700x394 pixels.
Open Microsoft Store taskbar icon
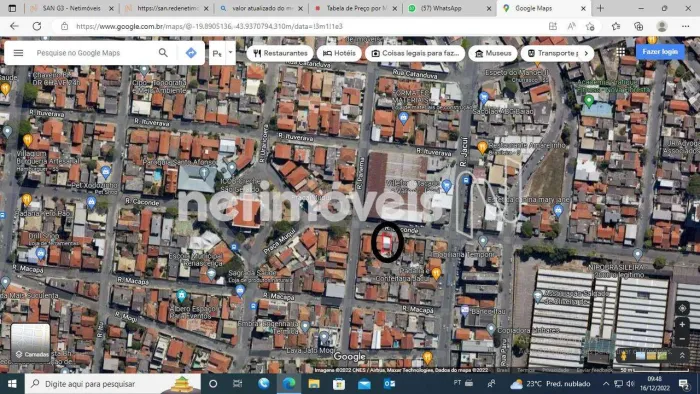(339, 384)
